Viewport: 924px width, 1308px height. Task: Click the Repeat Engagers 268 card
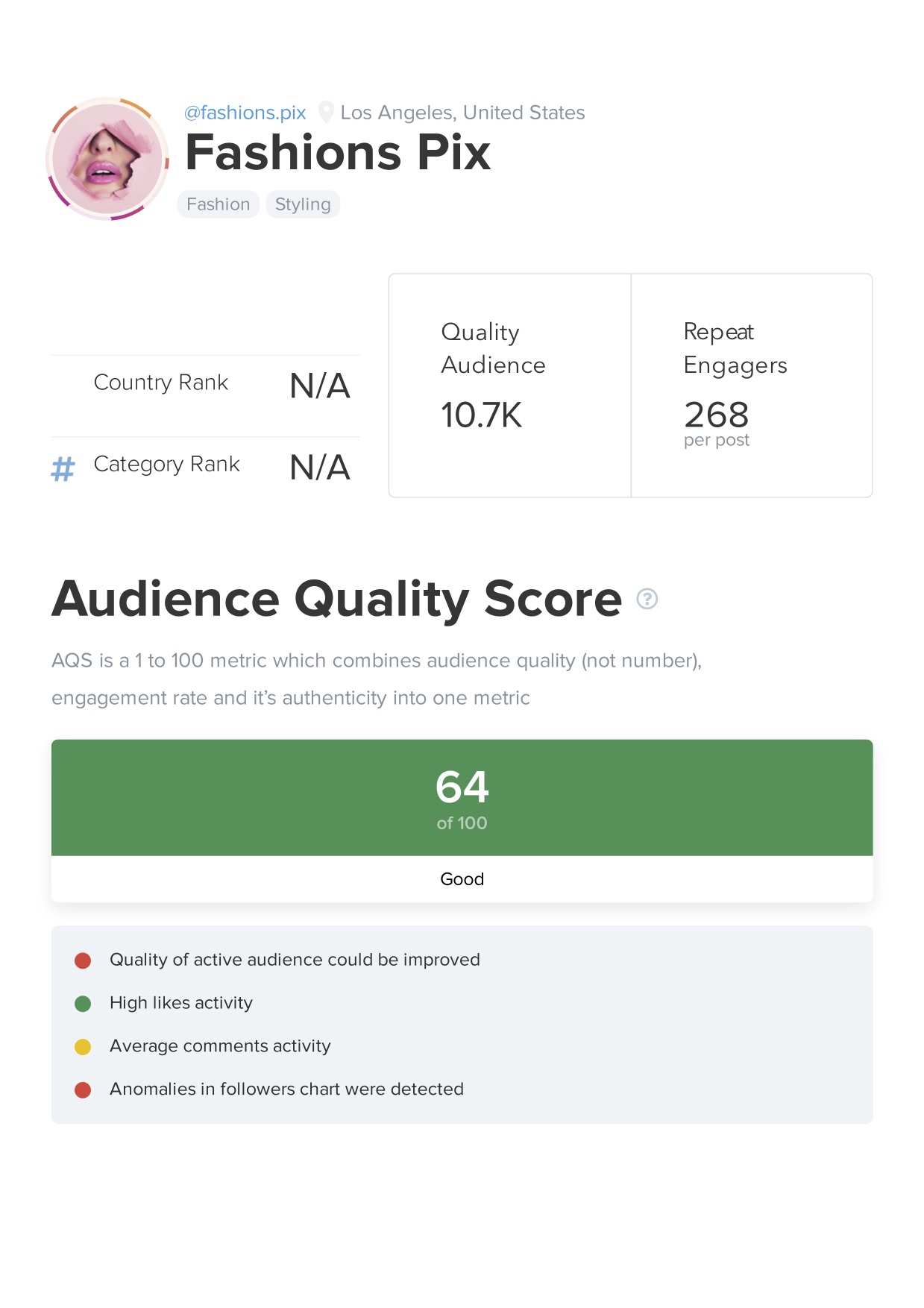point(752,386)
